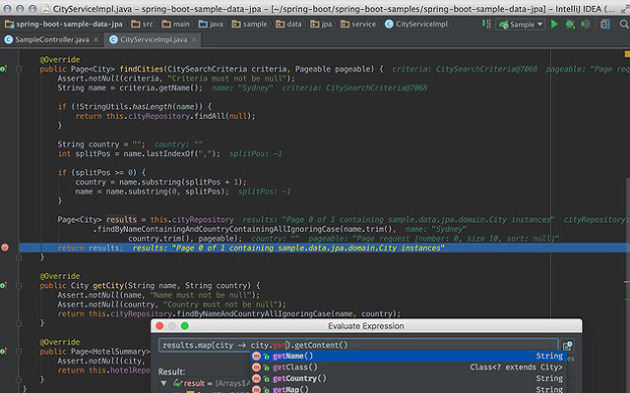630x393 pixels.
Task: Click the override gutter icon beside Page<HotelSummary>
Action: pos(4,351)
